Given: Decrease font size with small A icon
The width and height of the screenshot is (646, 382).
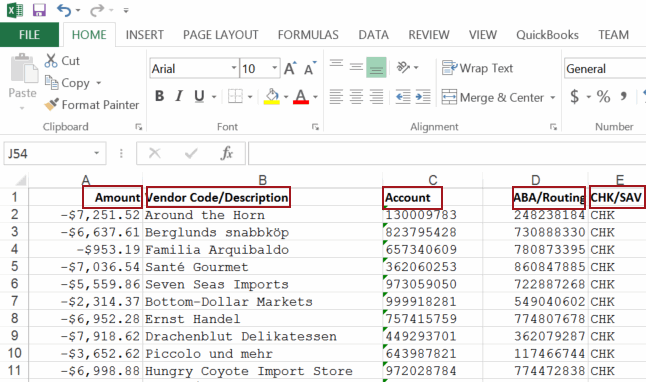Looking at the screenshot, I should 310,68.
